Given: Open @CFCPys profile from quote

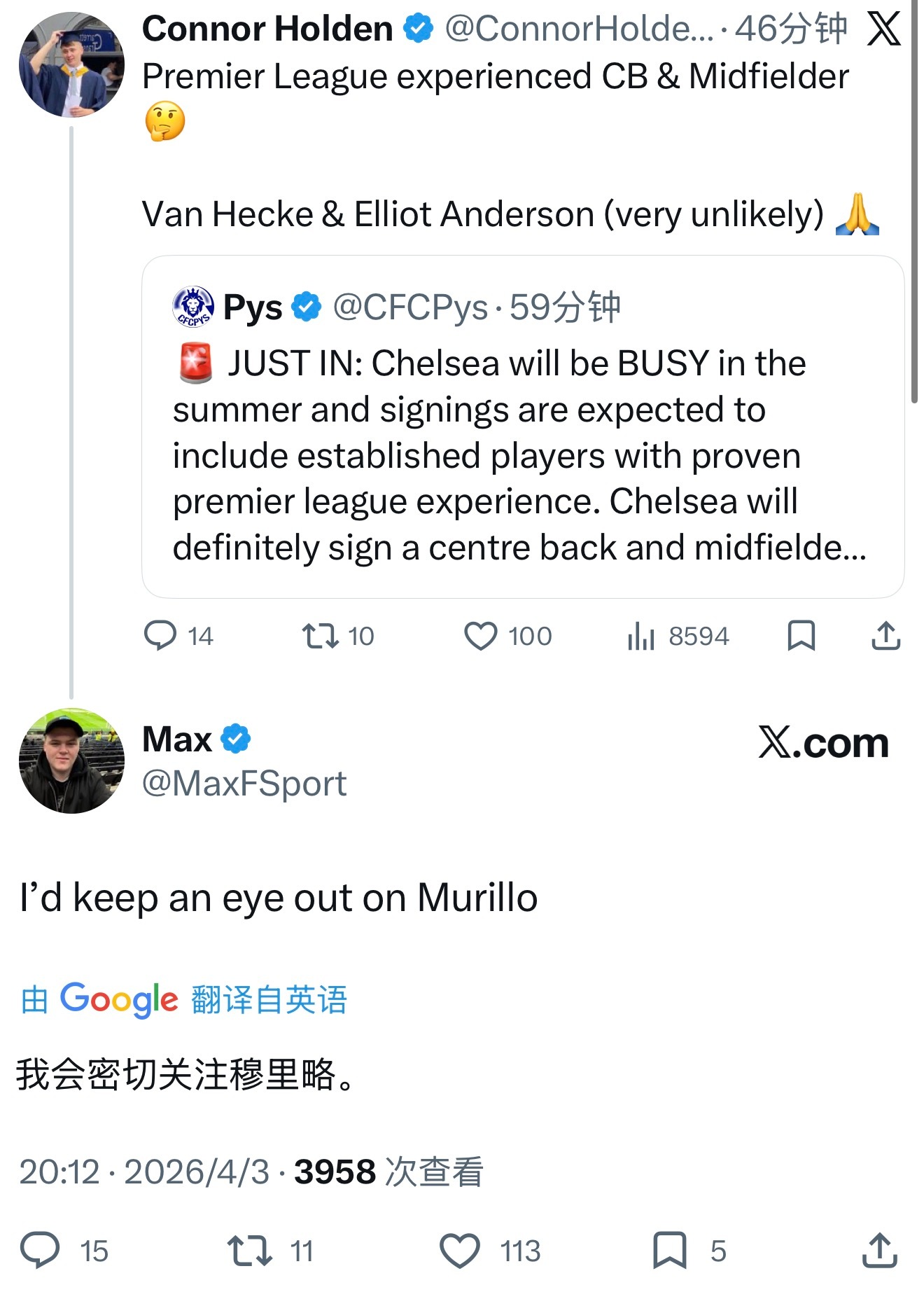Looking at the screenshot, I should tap(409, 307).
